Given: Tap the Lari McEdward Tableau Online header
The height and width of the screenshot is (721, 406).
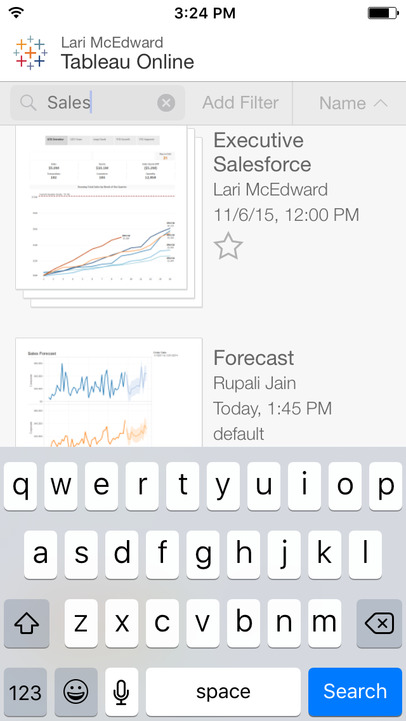Looking at the screenshot, I should tap(127, 53).
